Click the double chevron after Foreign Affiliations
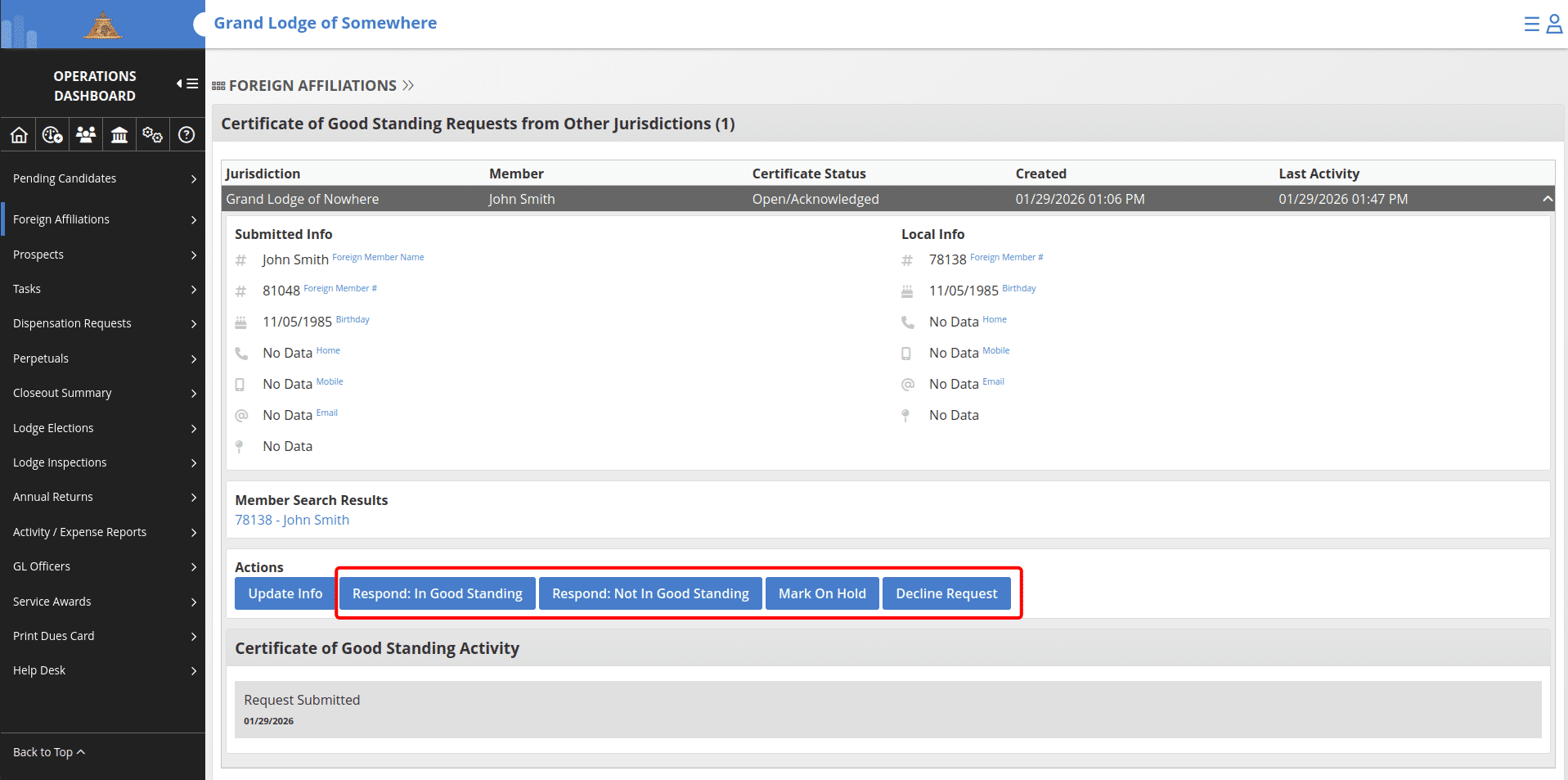This screenshot has height=780, width=1568. click(x=408, y=85)
